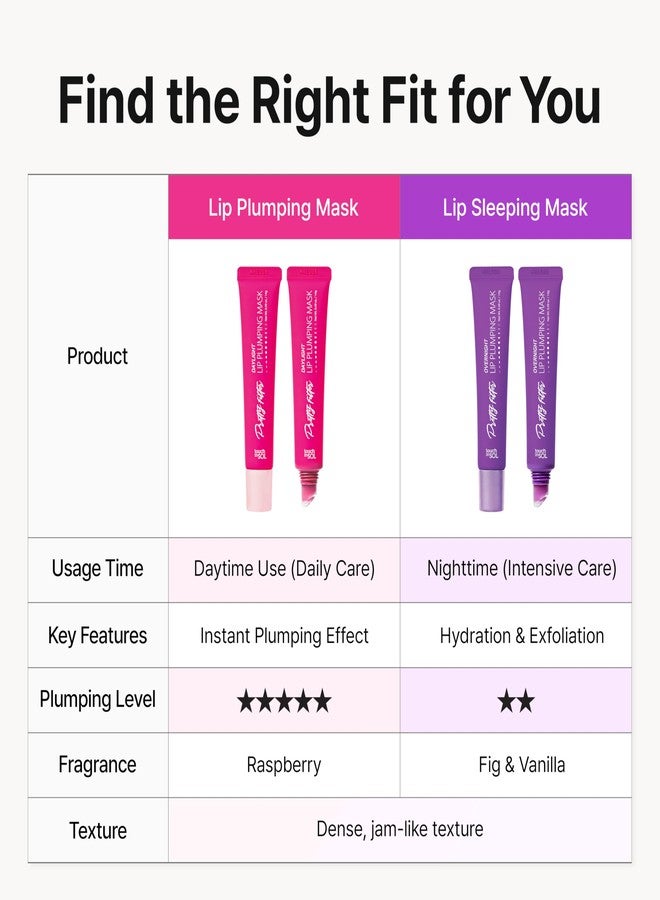Click the "Dense, jam-like texture" text
The width and height of the screenshot is (660, 900).
point(399,829)
